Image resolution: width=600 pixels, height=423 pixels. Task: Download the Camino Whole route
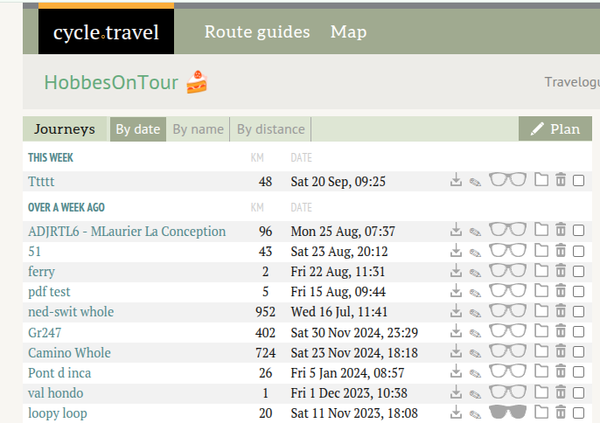point(456,352)
